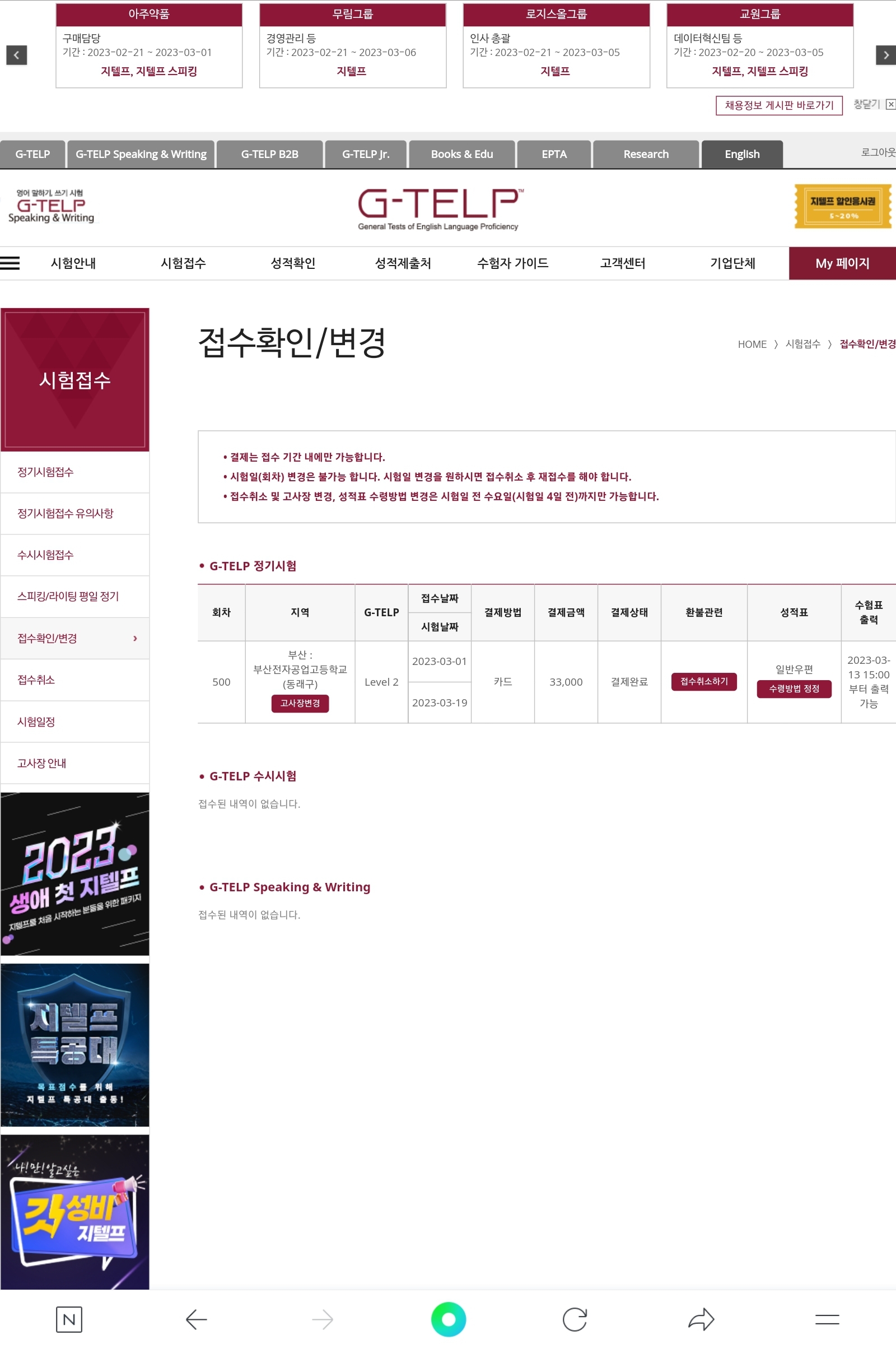Open the browser bottom menu icon

[827, 1319]
